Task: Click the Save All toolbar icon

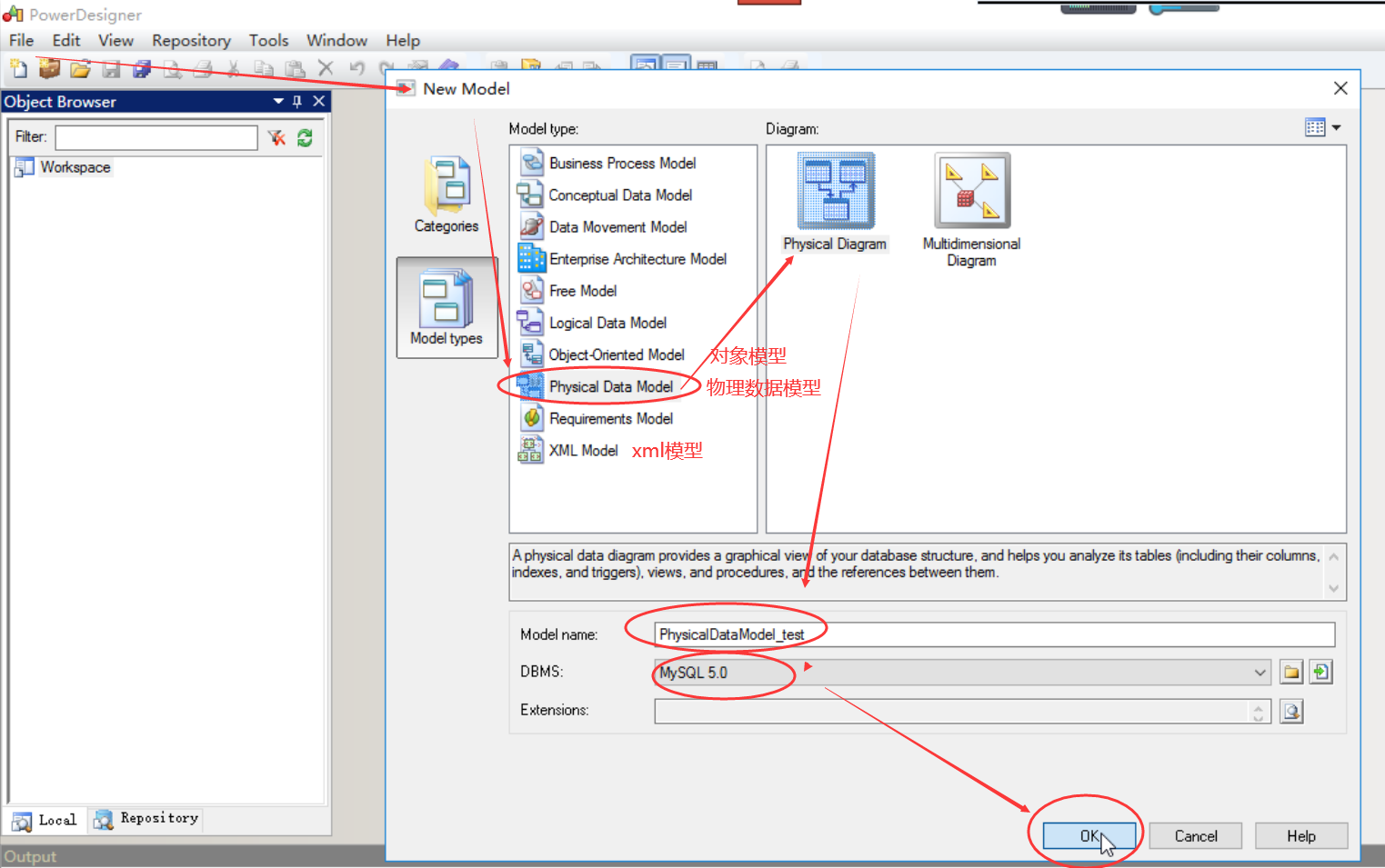Action: tap(142, 68)
